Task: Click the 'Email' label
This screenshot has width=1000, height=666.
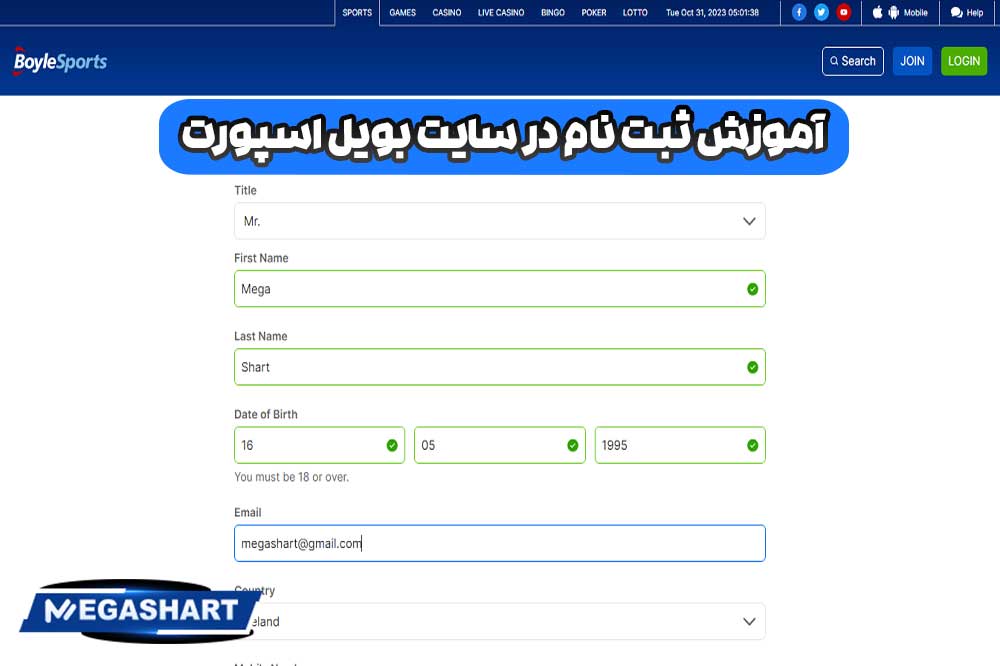Action: tap(247, 513)
